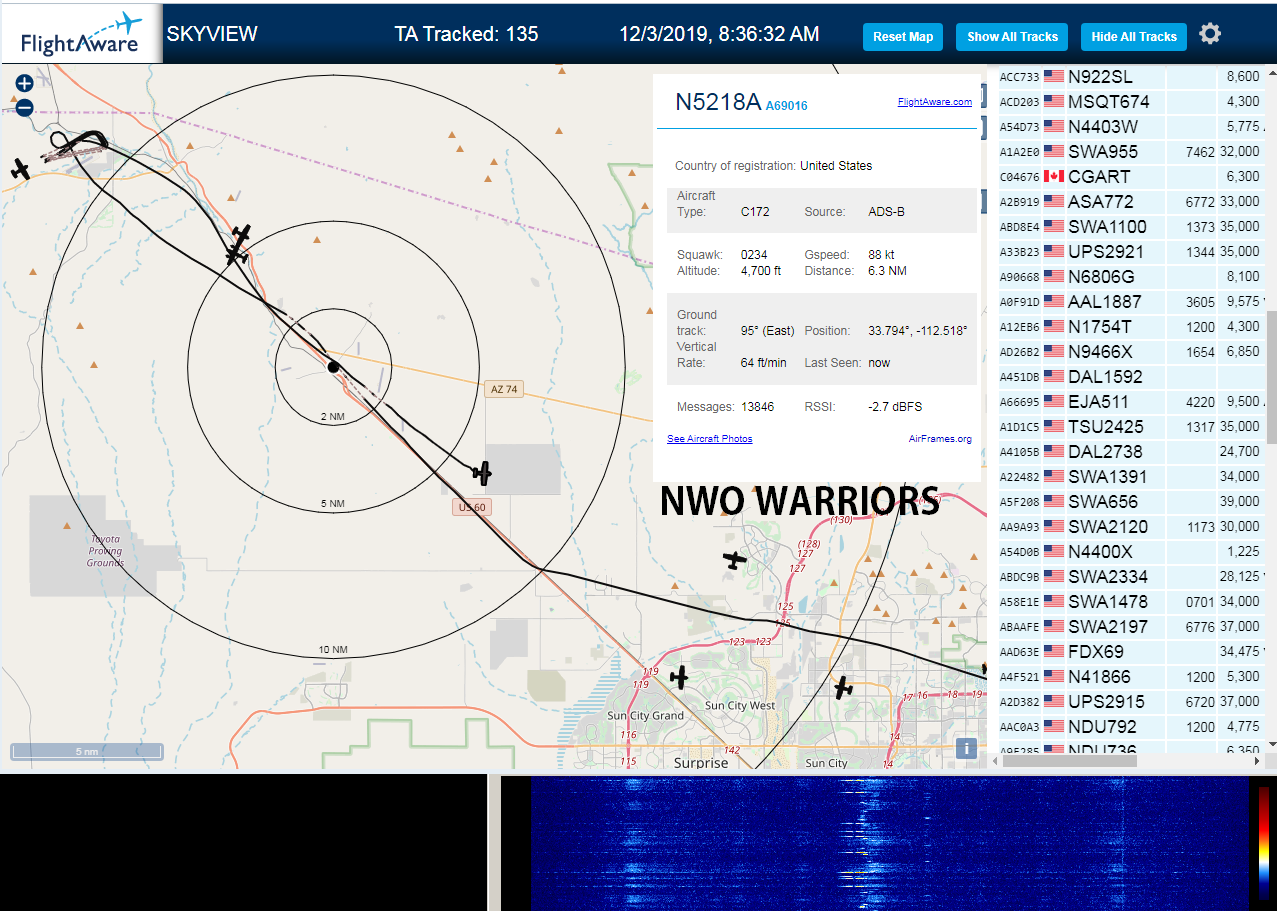Select the SWA1100 row

point(1132,227)
